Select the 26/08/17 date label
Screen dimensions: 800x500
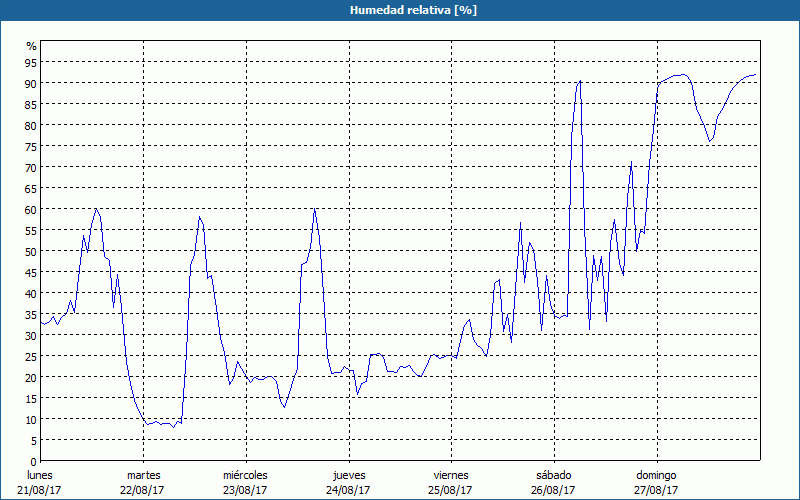click(x=553, y=490)
